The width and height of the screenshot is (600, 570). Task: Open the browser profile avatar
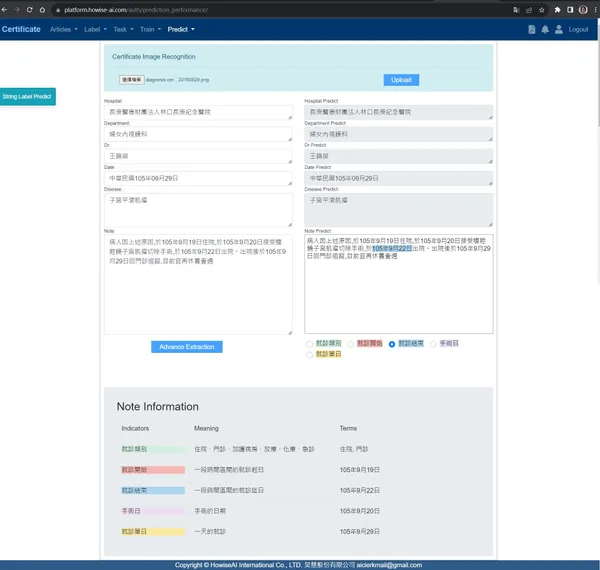coord(583,10)
